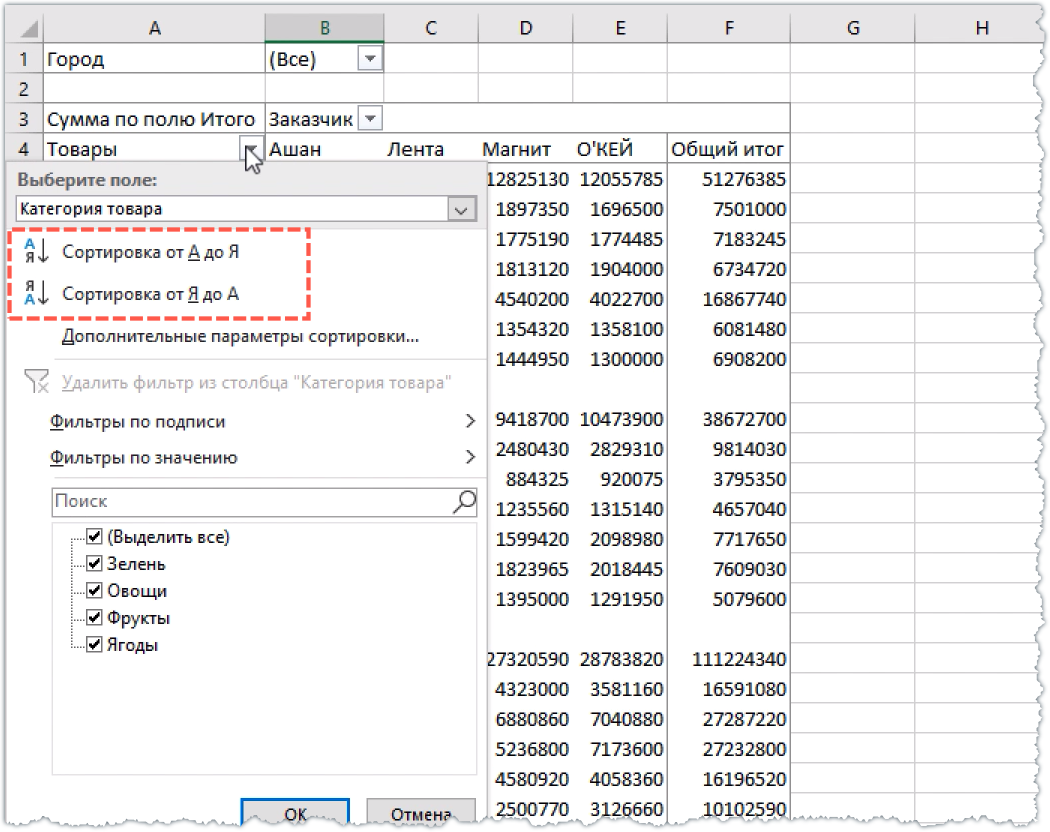Click cell containing Город
1050x832 pixels.
(x=154, y=59)
